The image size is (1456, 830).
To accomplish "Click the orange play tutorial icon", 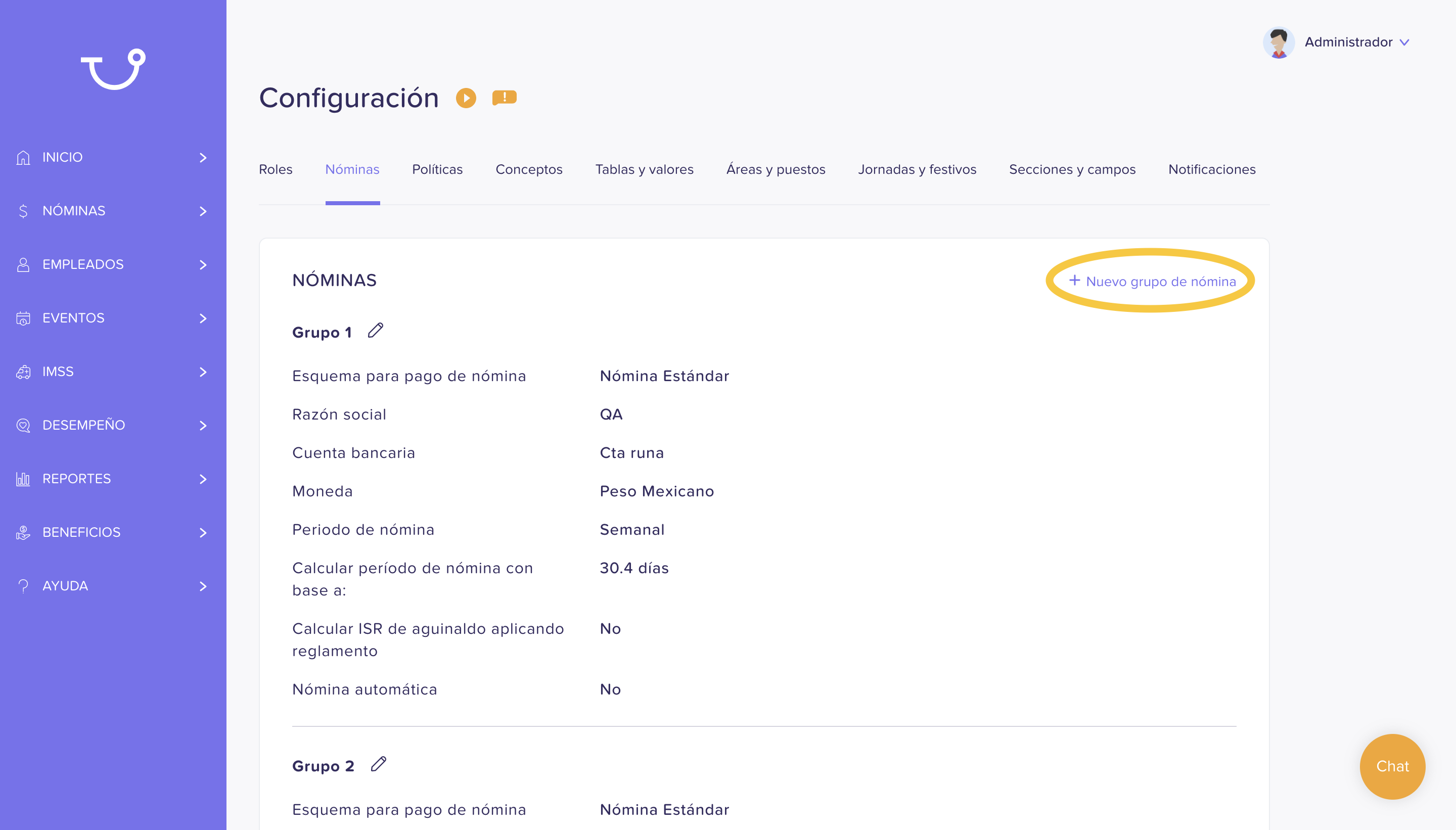I will tap(466, 98).
